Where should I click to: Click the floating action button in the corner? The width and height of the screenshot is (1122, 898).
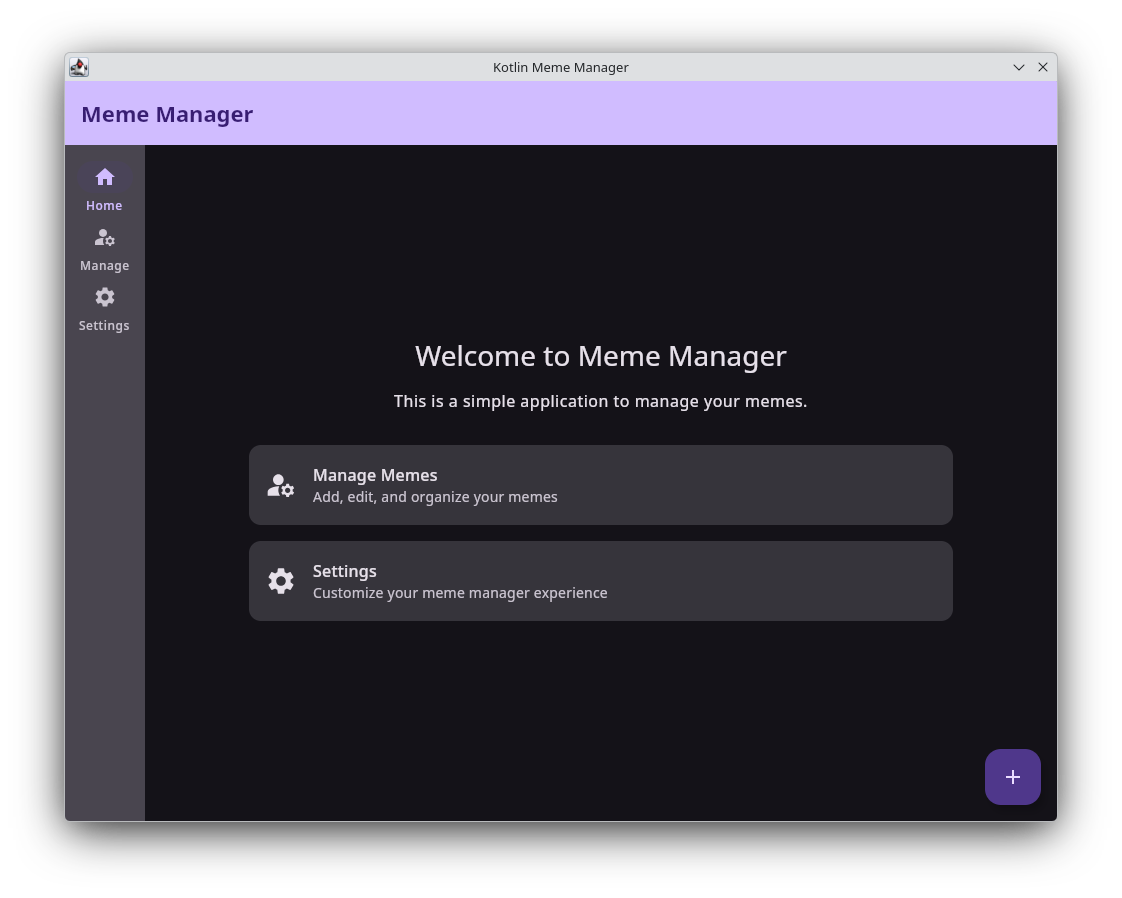[1012, 777]
